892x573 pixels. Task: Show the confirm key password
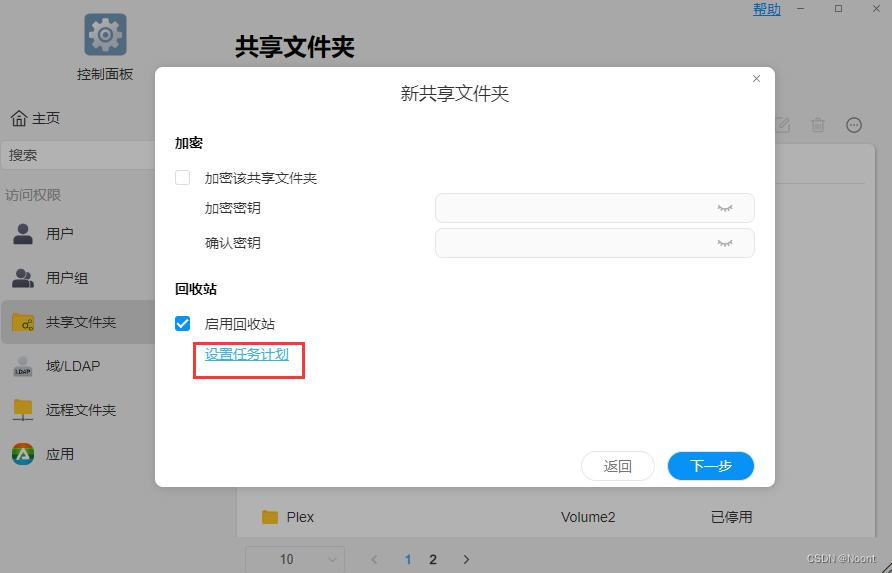pos(725,243)
